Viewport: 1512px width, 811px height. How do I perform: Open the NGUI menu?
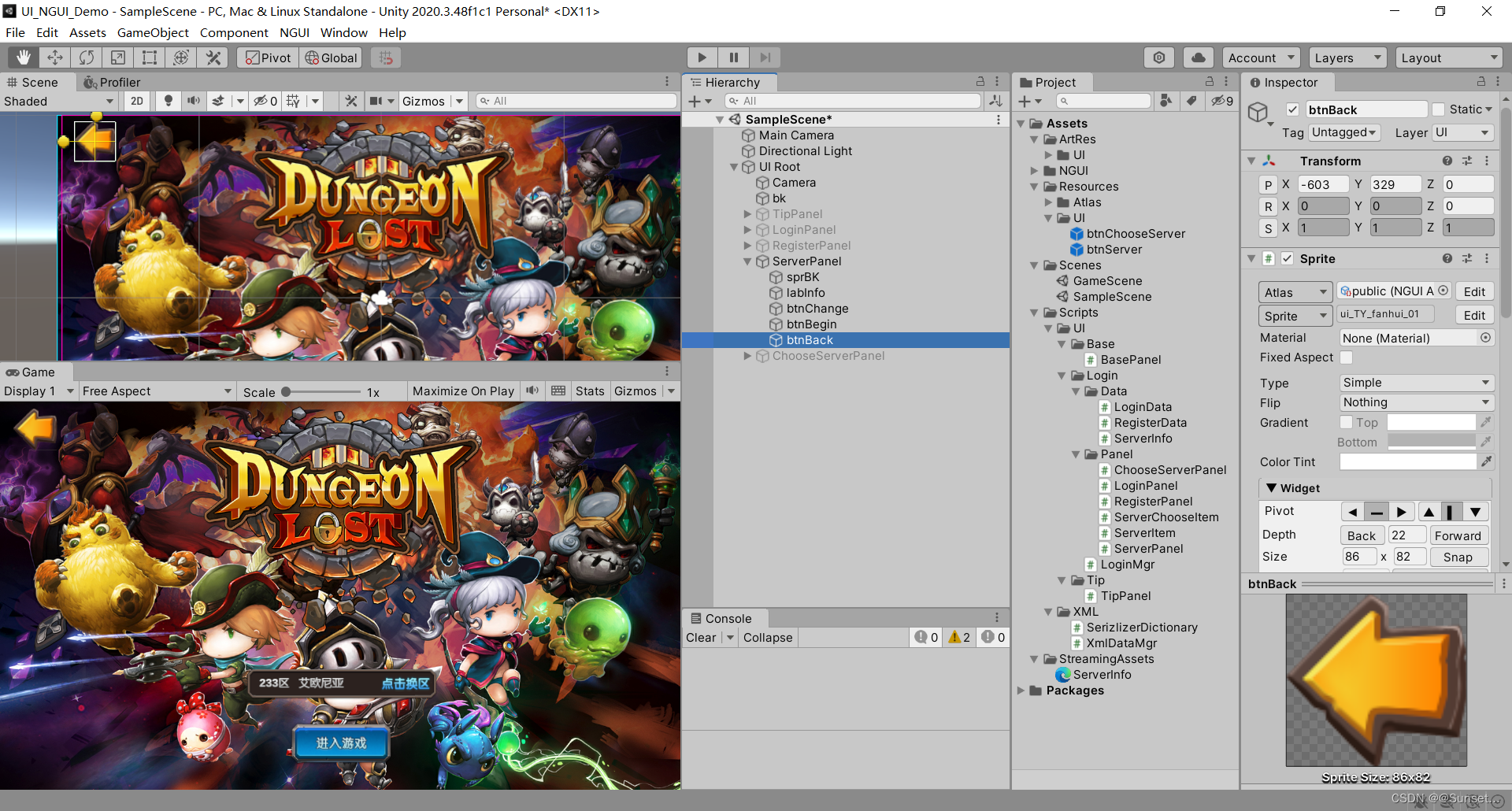click(x=295, y=32)
